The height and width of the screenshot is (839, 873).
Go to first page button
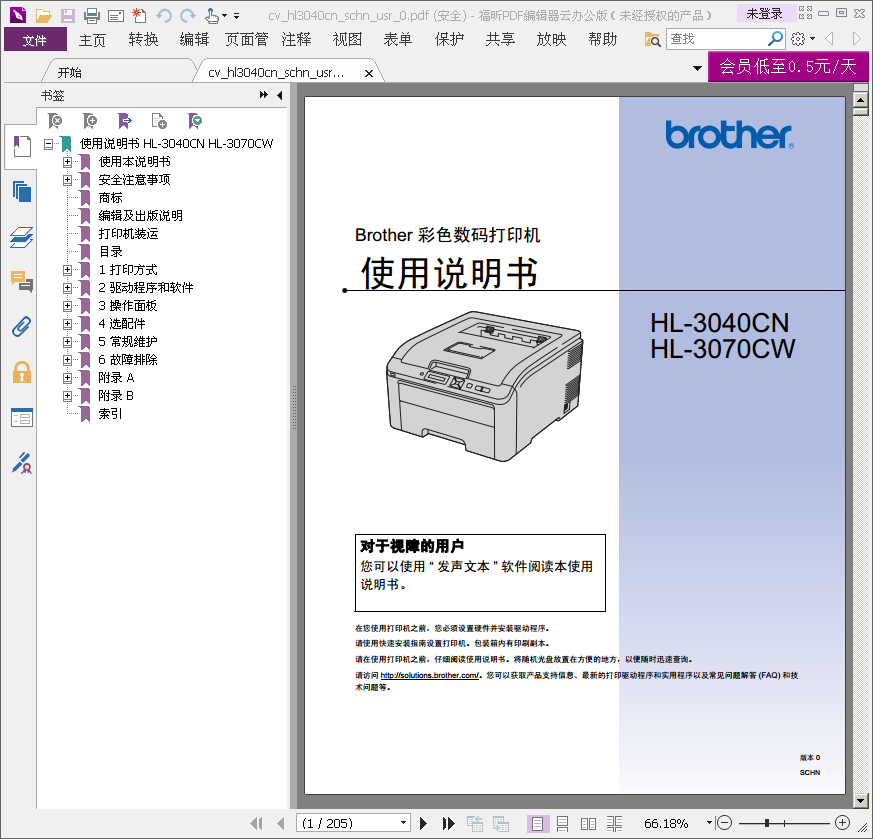click(256, 823)
